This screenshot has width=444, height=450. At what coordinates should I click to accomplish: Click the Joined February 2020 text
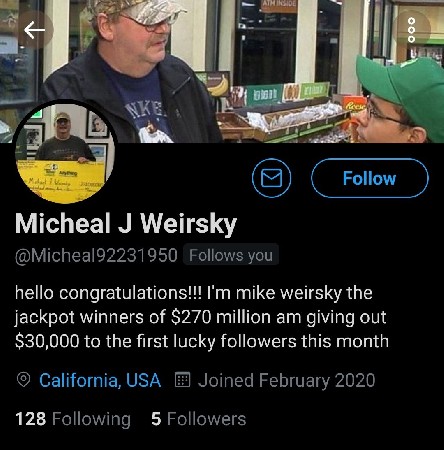pos(286,380)
